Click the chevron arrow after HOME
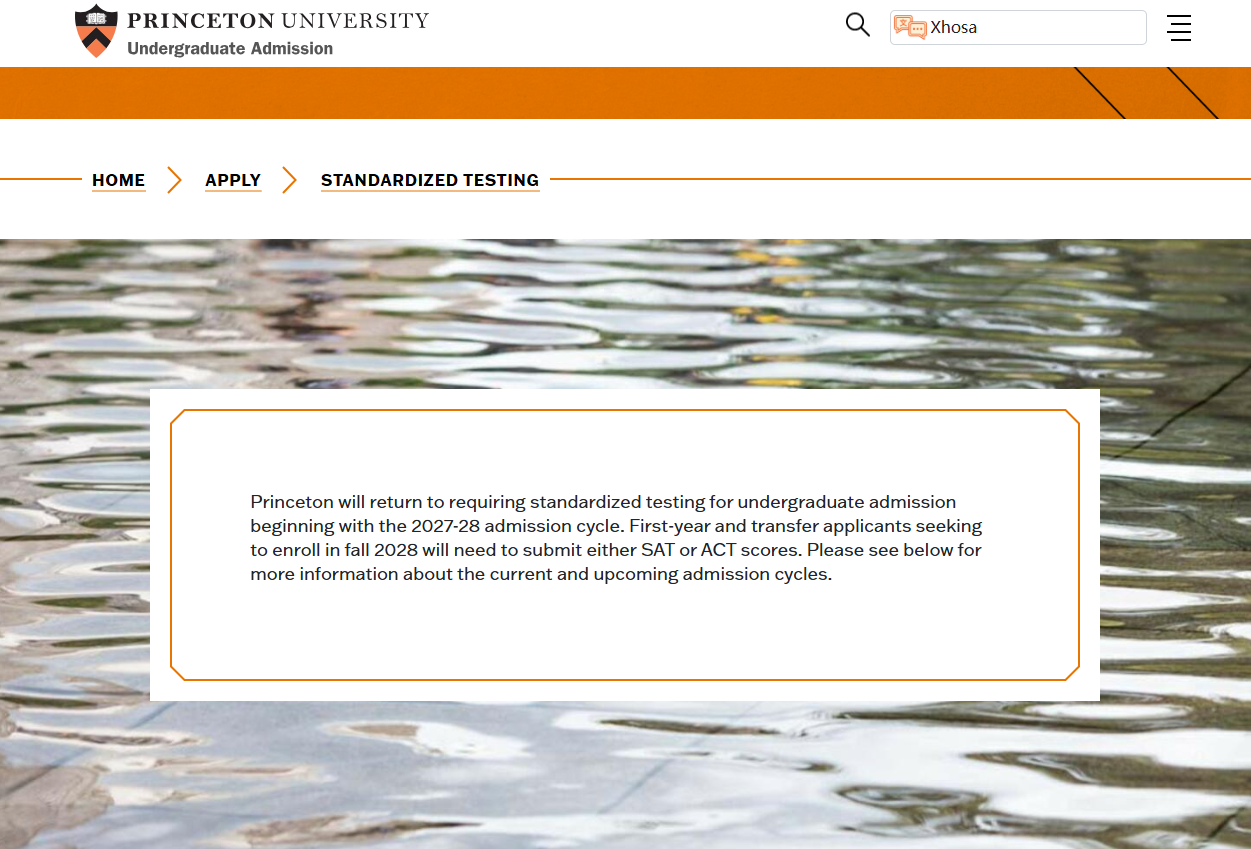 coord(174,180)
